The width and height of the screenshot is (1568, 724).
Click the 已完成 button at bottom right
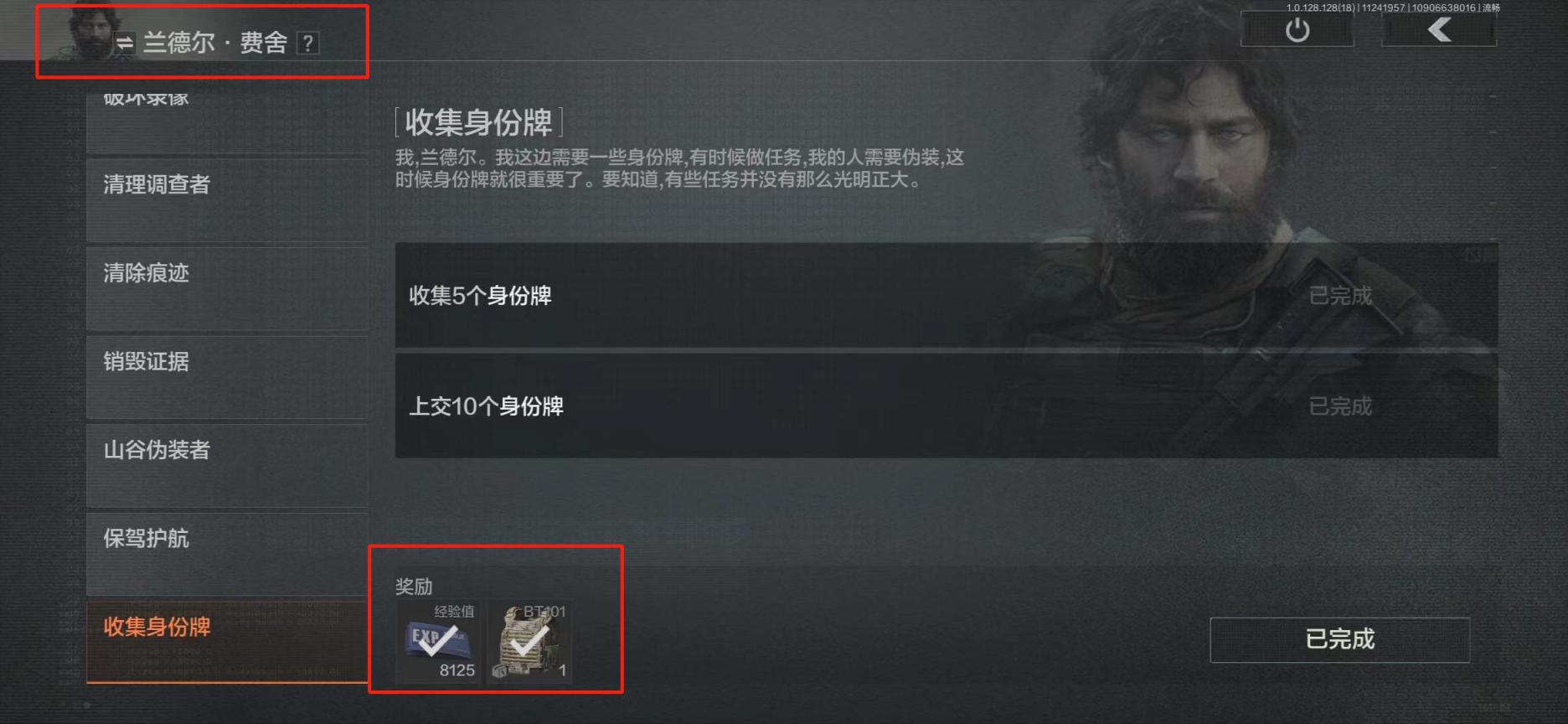(1339, 640)
